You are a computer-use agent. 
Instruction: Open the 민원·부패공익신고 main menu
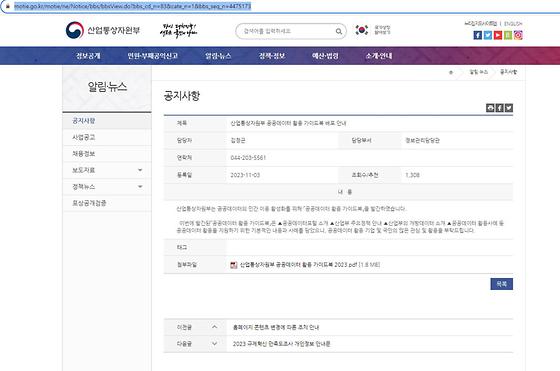(x=152, y=56)
